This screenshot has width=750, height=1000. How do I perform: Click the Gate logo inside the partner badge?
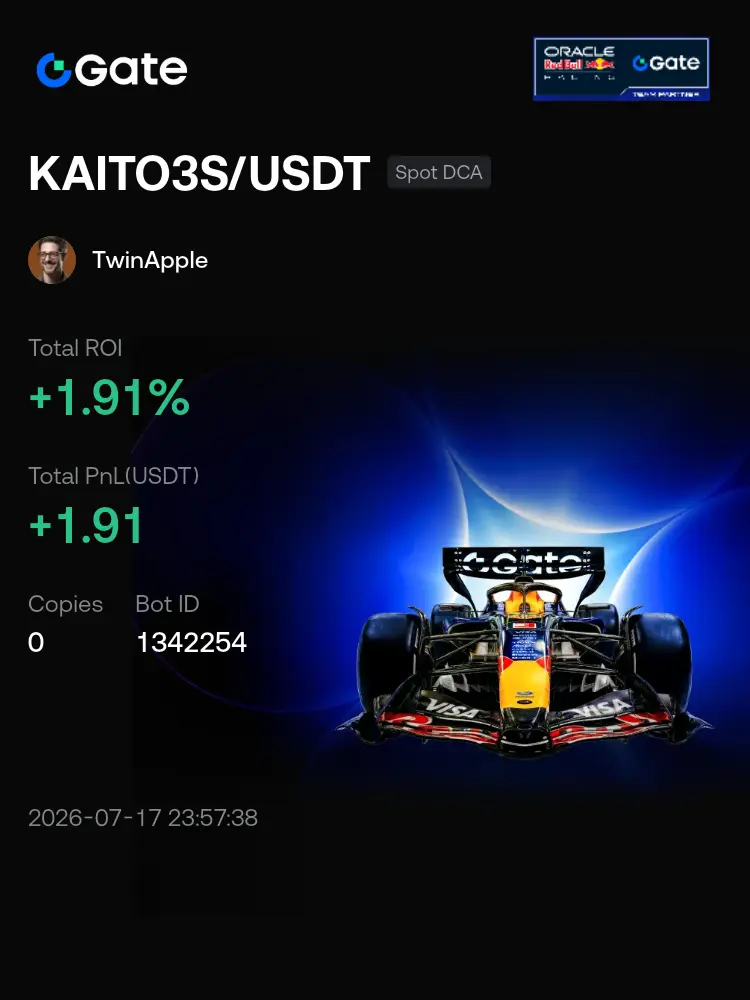[666, 62]
